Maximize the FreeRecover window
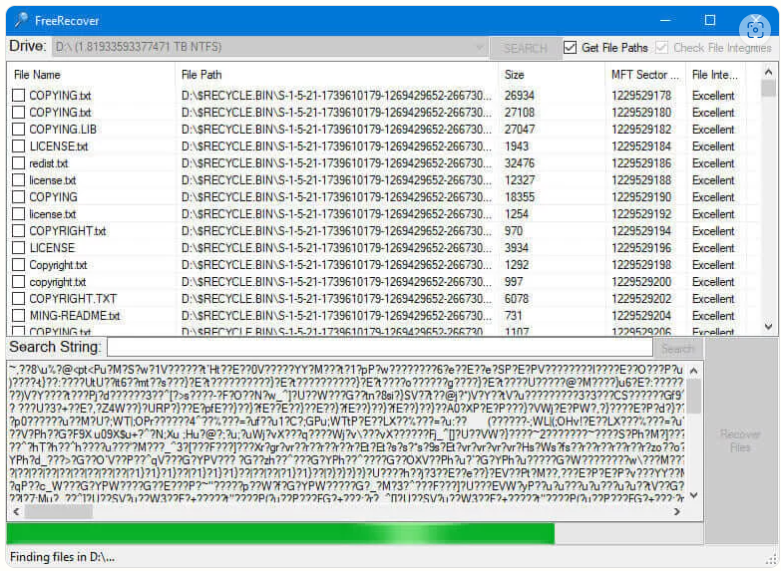781x571 pixels. click(x=710, y=20)
